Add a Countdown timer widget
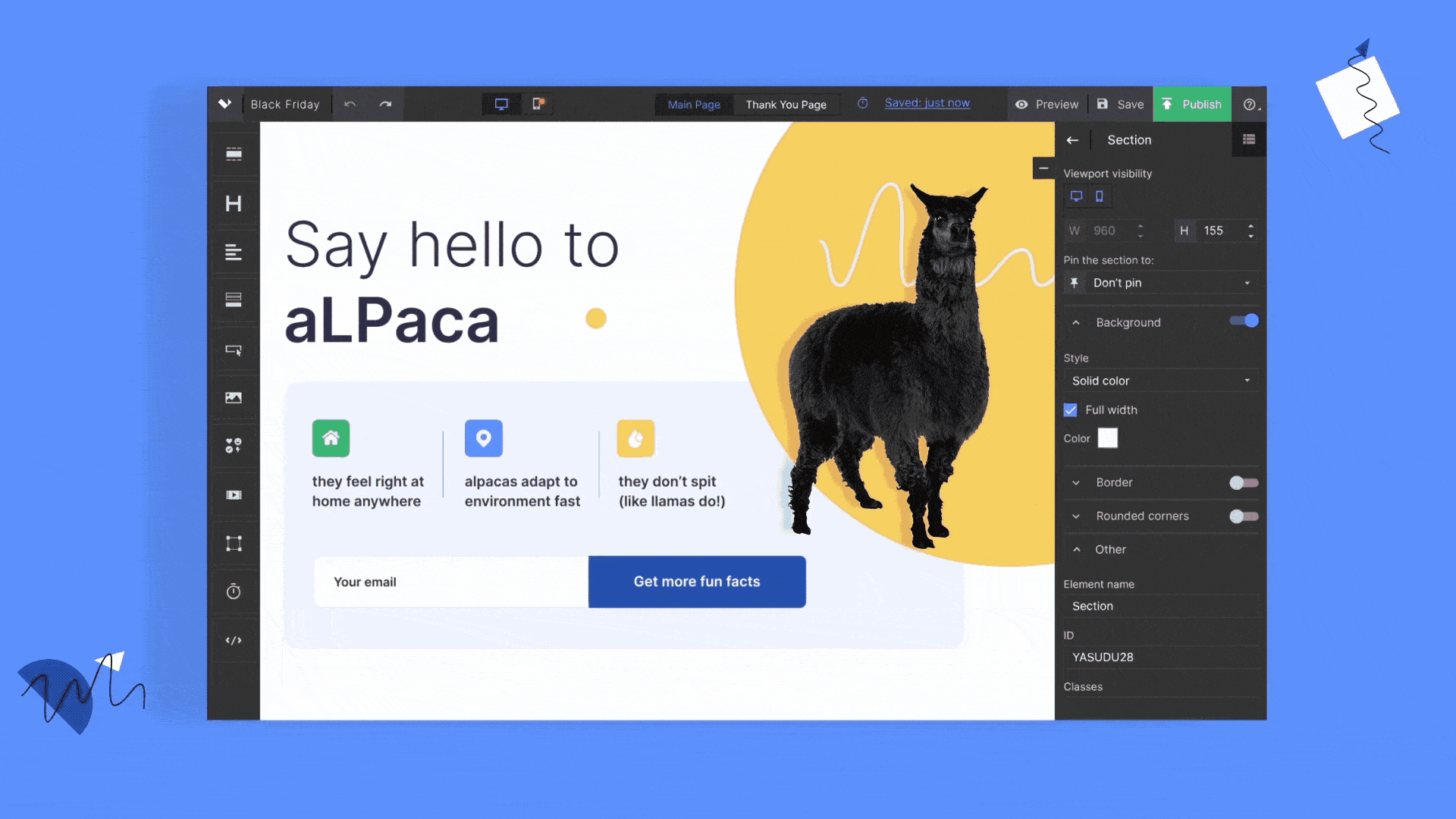Viewport: 1456px width, 819px height. pos(234,591)
